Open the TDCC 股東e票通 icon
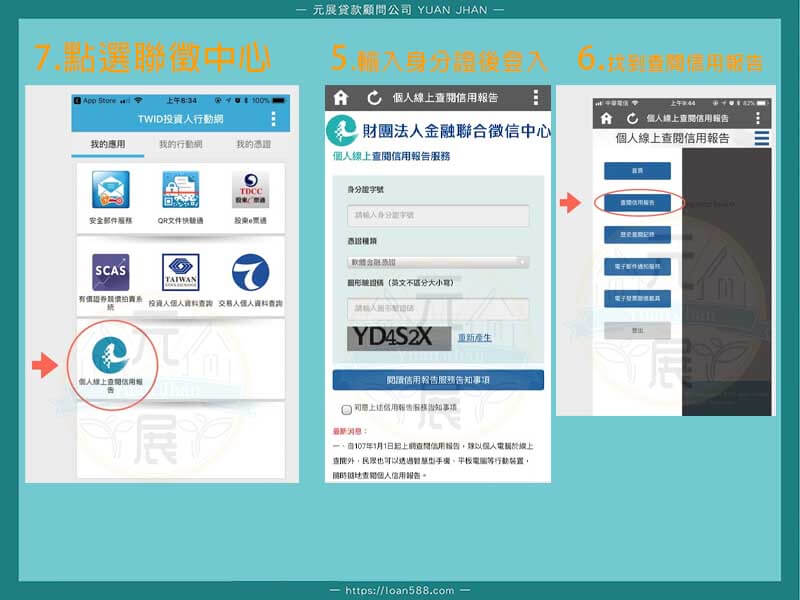The image size is (800, 600). [x=250, y=188]
